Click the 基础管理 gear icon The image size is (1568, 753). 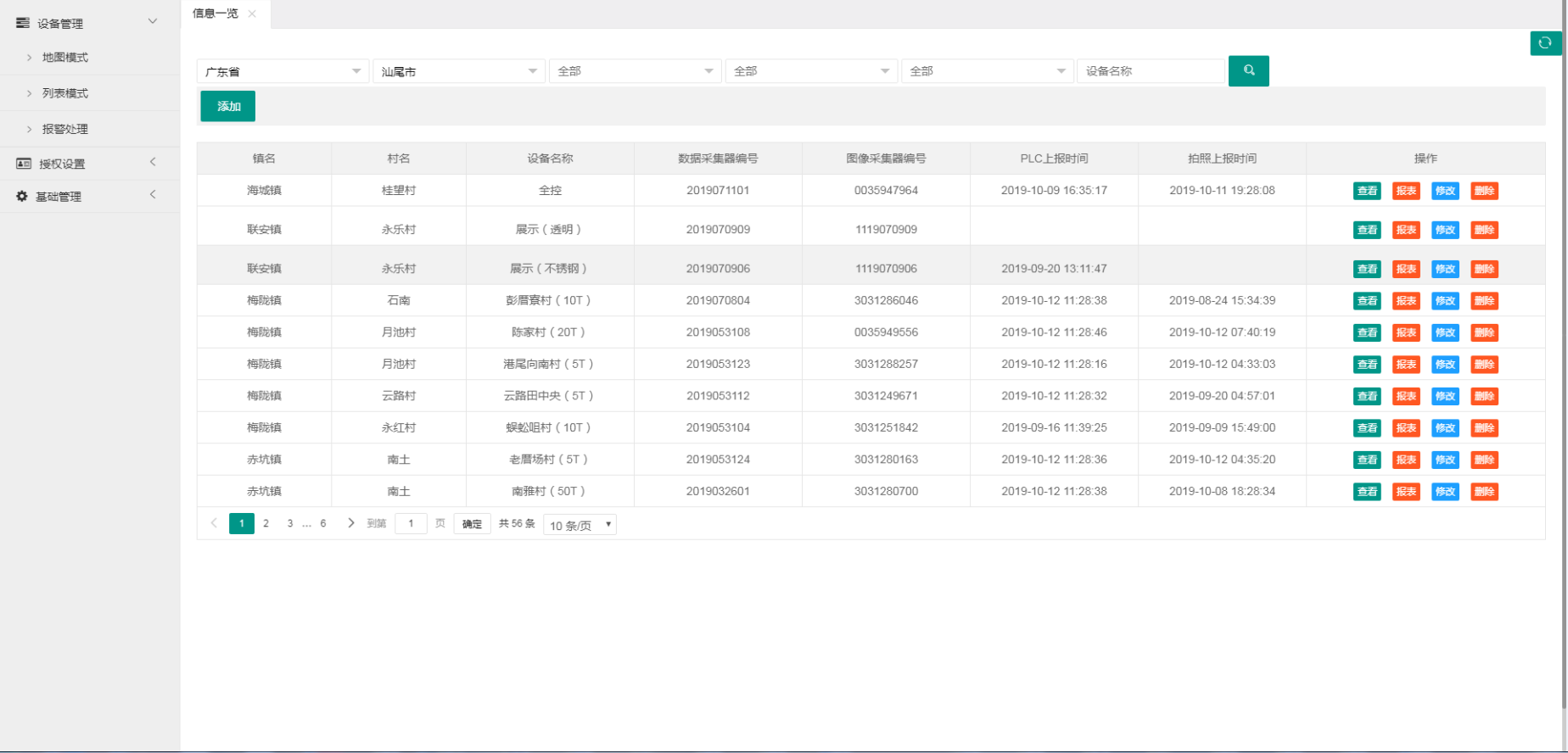[x=22, y=196]
